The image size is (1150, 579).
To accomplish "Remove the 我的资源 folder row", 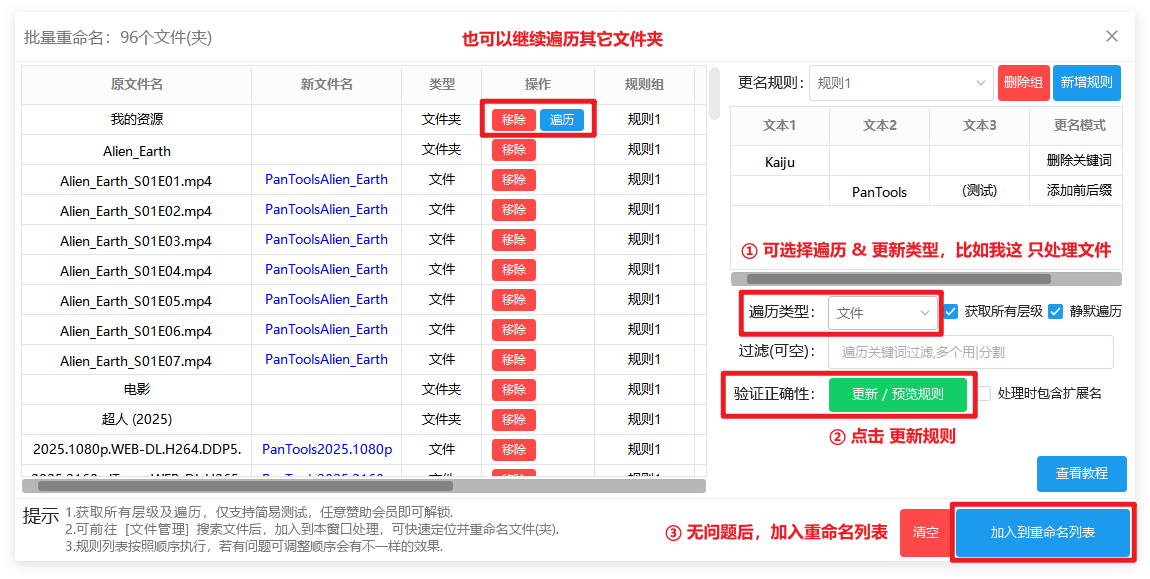I will tap(513, 120).
